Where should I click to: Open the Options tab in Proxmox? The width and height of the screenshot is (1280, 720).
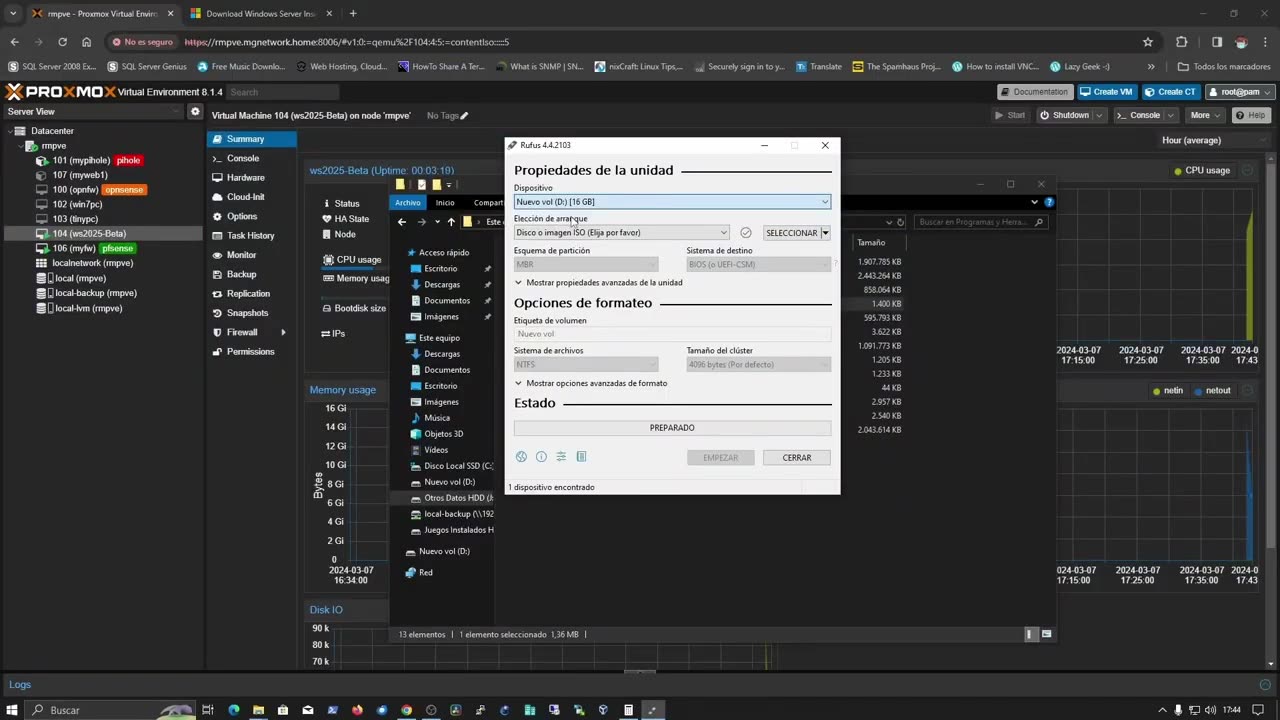point(252,216)
